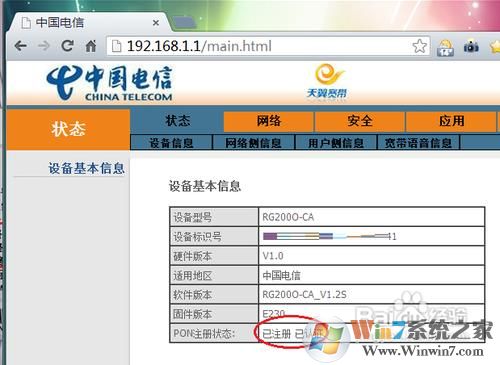500x365 pixels.
Task: Click the China Telecom logo
Action: click(109, 83)
